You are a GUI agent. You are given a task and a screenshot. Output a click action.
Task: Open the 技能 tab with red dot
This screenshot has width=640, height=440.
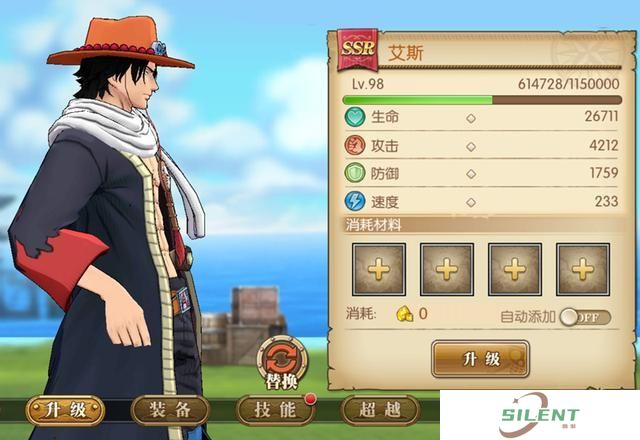pos(276,410)
